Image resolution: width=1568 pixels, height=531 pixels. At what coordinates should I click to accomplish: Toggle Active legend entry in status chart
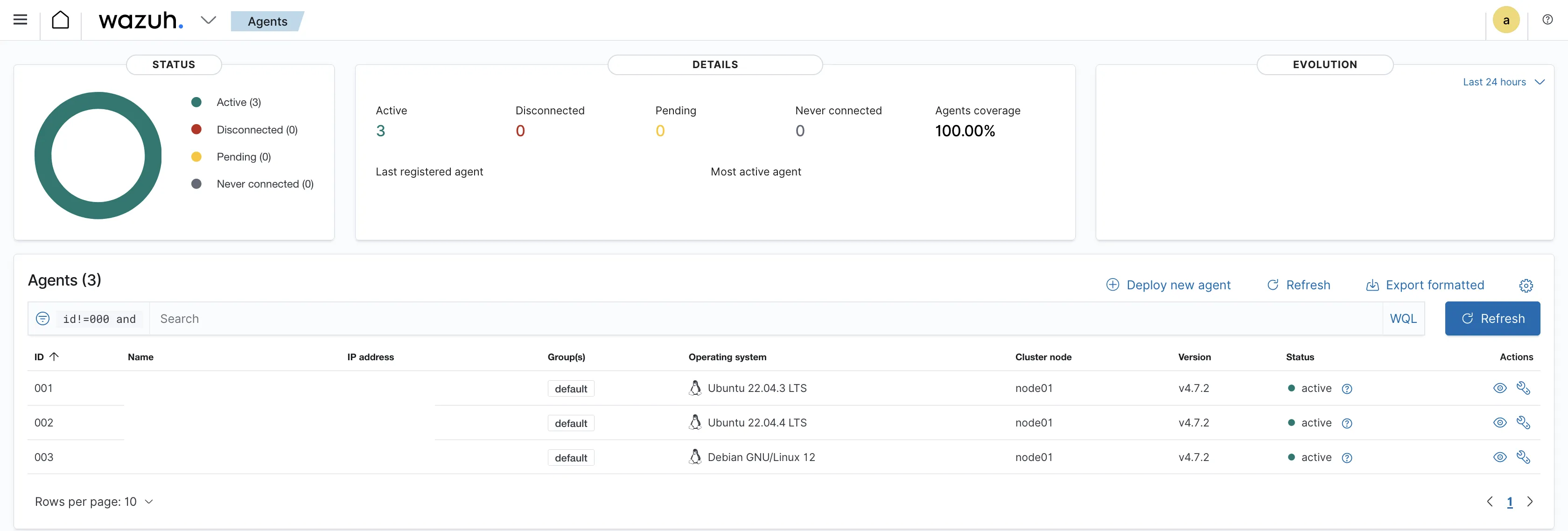pos(238,102)
